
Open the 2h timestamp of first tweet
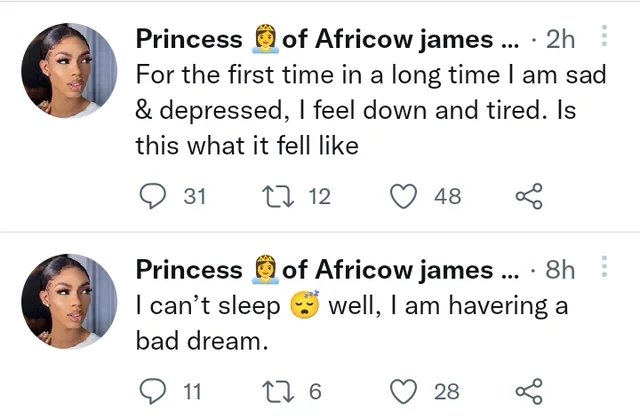[x=560, y=39]
